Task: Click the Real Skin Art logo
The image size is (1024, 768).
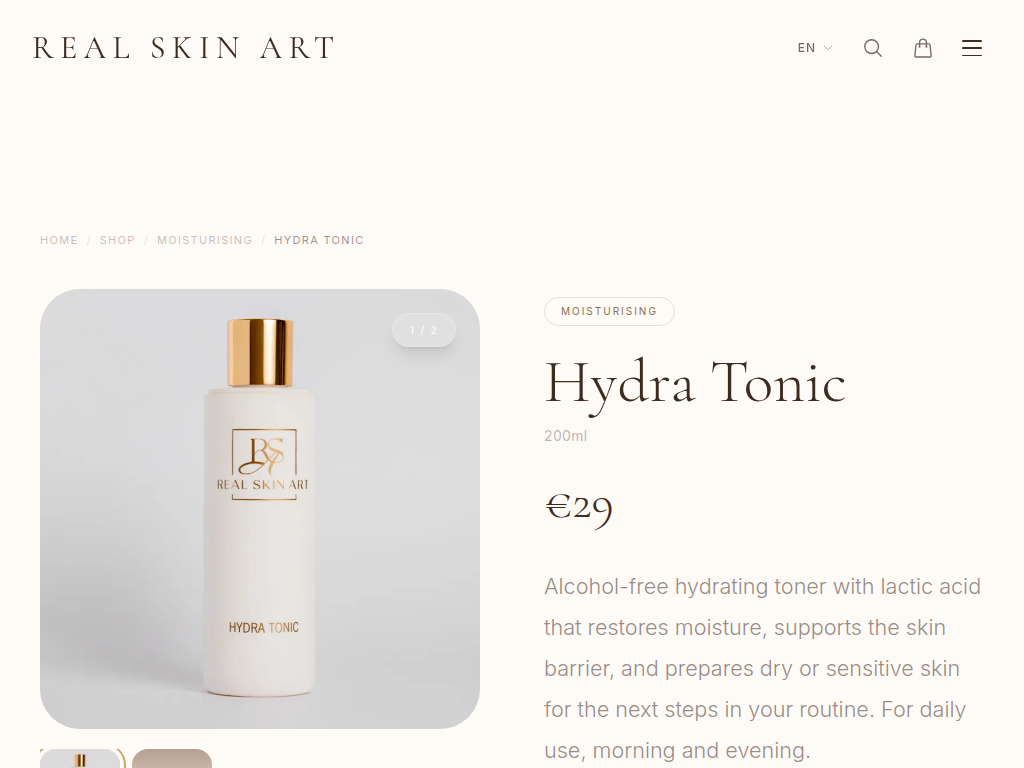Action: tap(184, 48)
